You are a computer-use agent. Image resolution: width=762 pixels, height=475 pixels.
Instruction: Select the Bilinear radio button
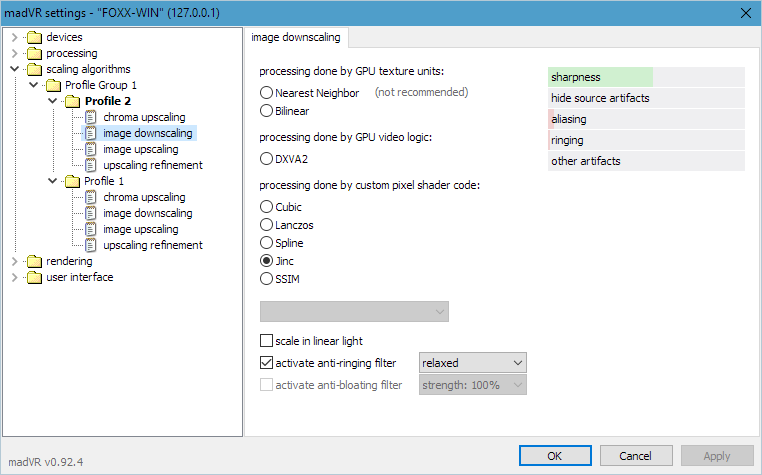click(x=266, y=111)
